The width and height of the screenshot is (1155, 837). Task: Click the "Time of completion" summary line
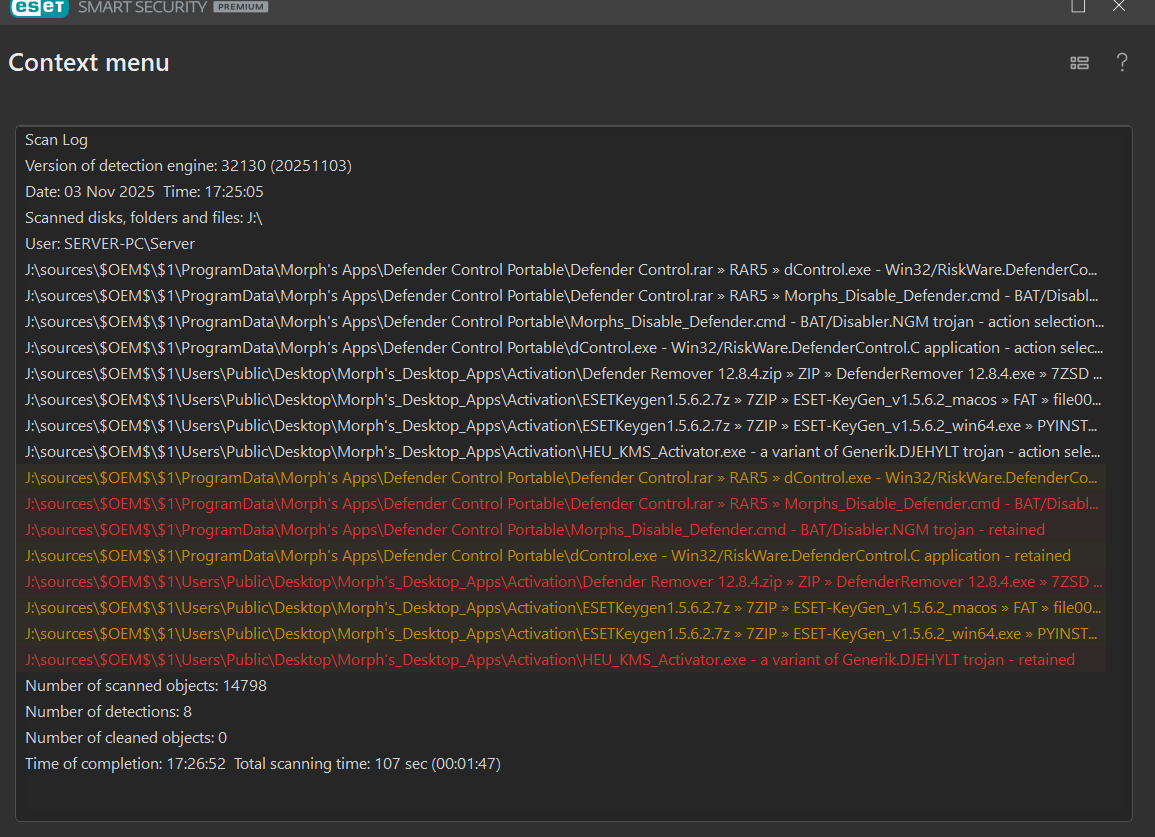tap(262, 764)
